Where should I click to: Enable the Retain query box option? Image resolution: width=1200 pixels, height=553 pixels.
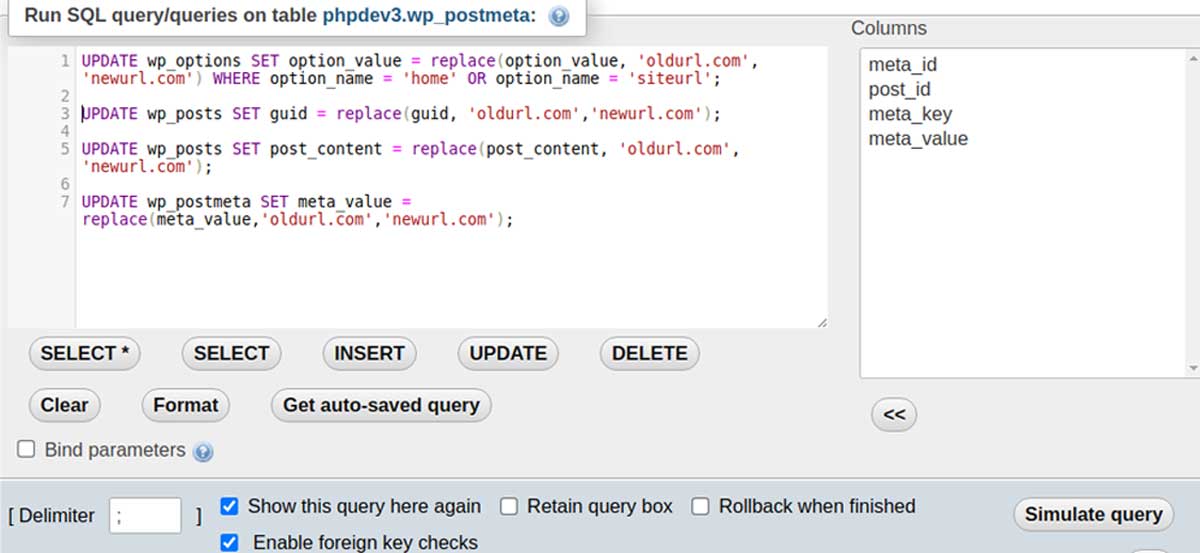pyautogui.click(x=509, y=506)
